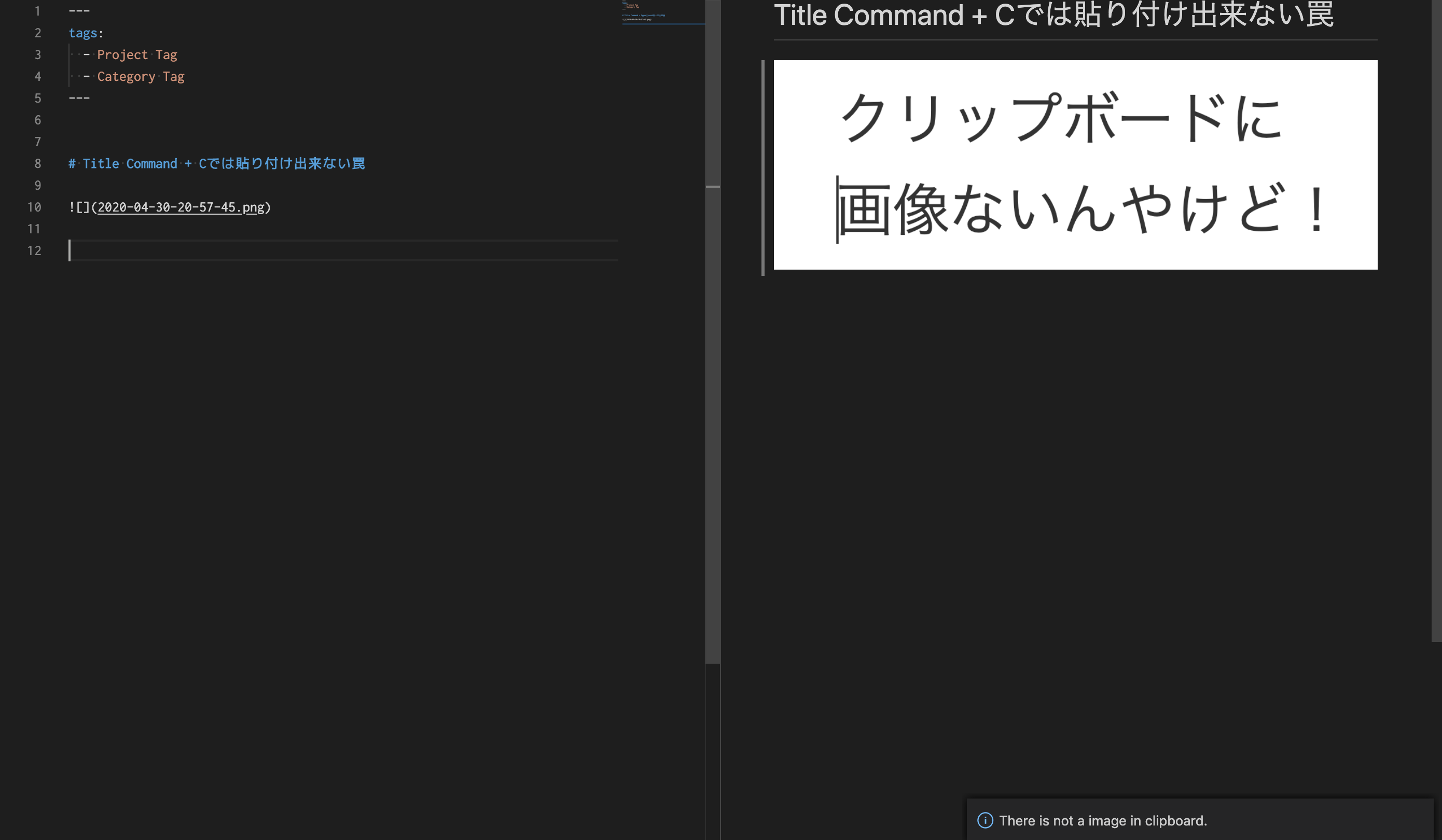Click the preview pane's vertical scrollbar
The height and width of the screenshot is (840, 1442).
(x=1436, y=320)
